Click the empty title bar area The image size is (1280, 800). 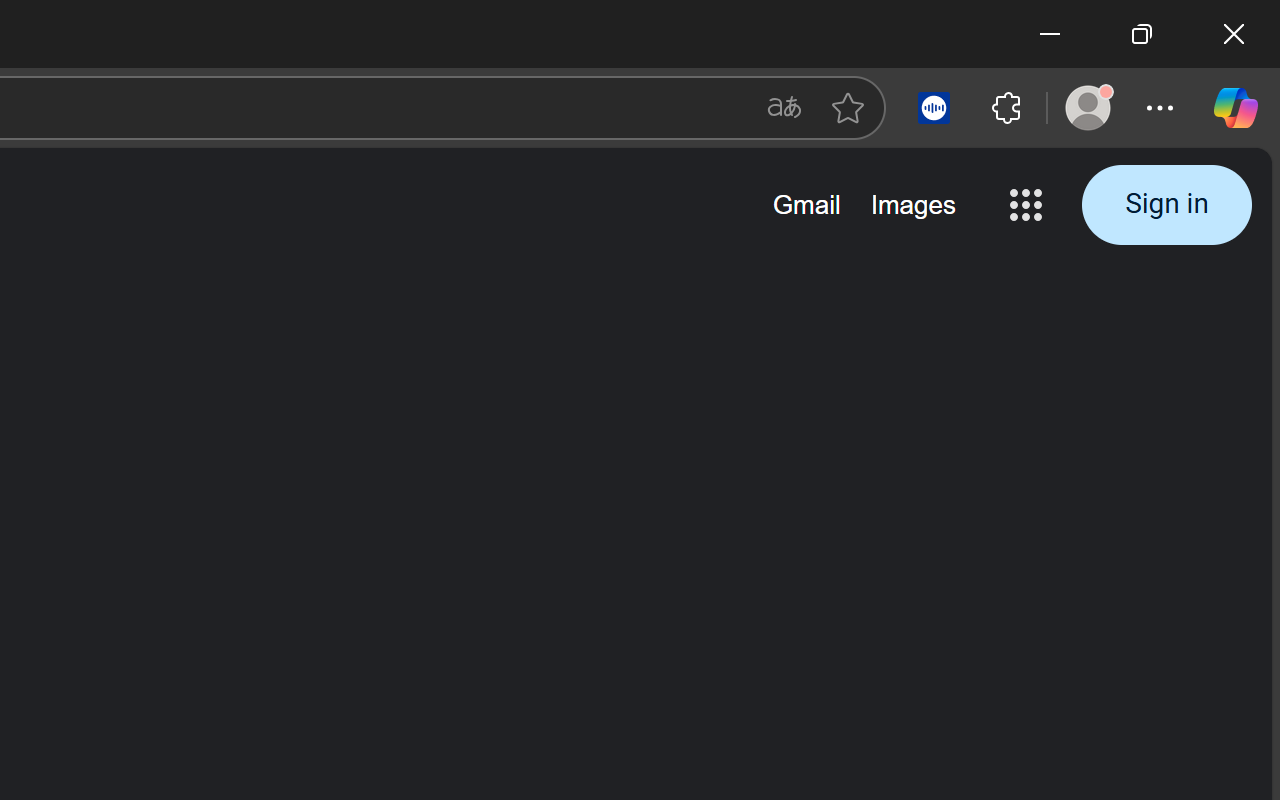click(x=500, y=34)
